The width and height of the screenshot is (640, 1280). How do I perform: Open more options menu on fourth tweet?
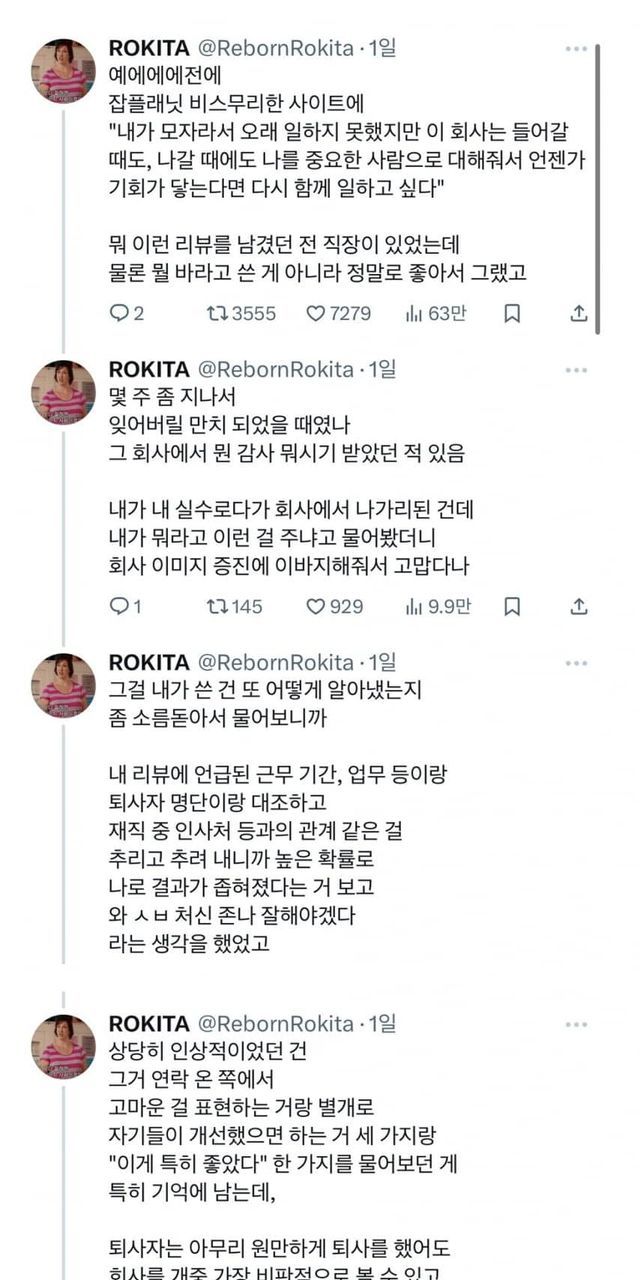[576, 1024]
